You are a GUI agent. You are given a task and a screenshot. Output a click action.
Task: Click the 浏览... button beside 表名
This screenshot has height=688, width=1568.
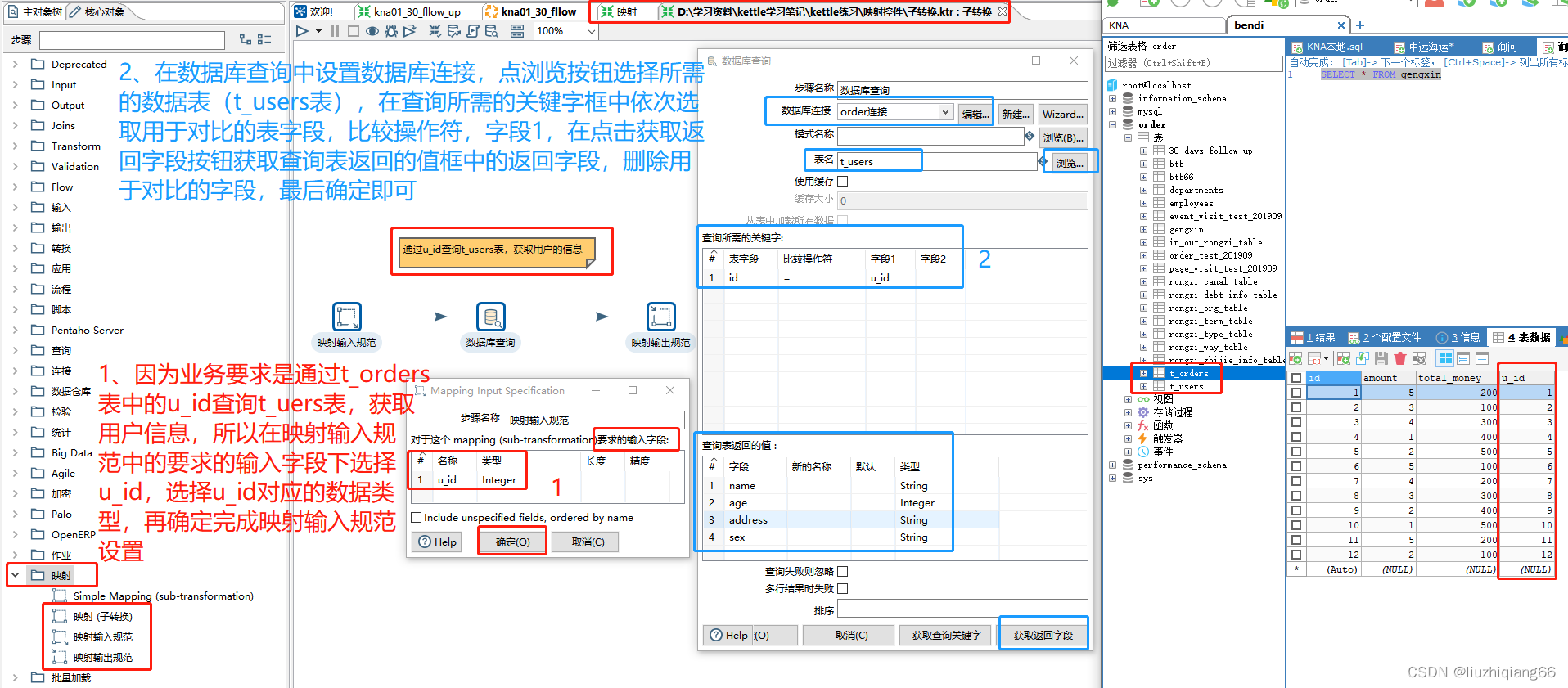pyautogui.click(x=1069, y=163)
